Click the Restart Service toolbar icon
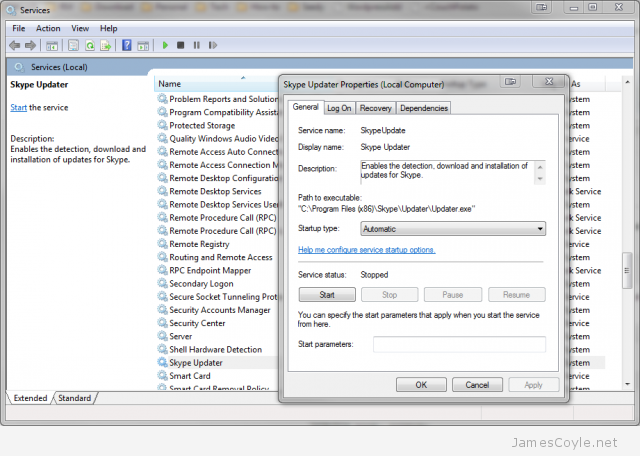The height and width of the screenshot is (456, 640). [x=213, y=45]
